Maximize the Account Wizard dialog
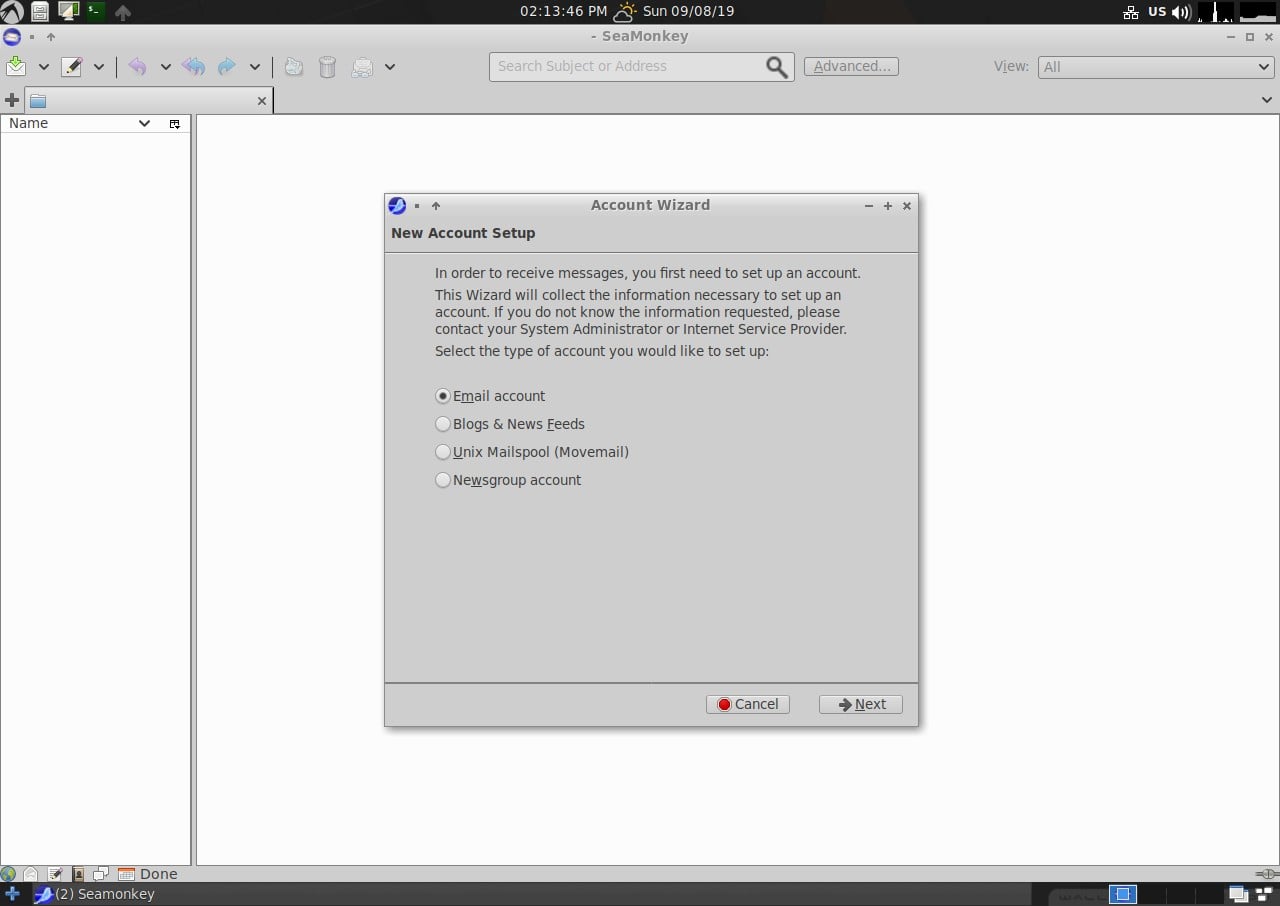 click(x=888, y=206)
